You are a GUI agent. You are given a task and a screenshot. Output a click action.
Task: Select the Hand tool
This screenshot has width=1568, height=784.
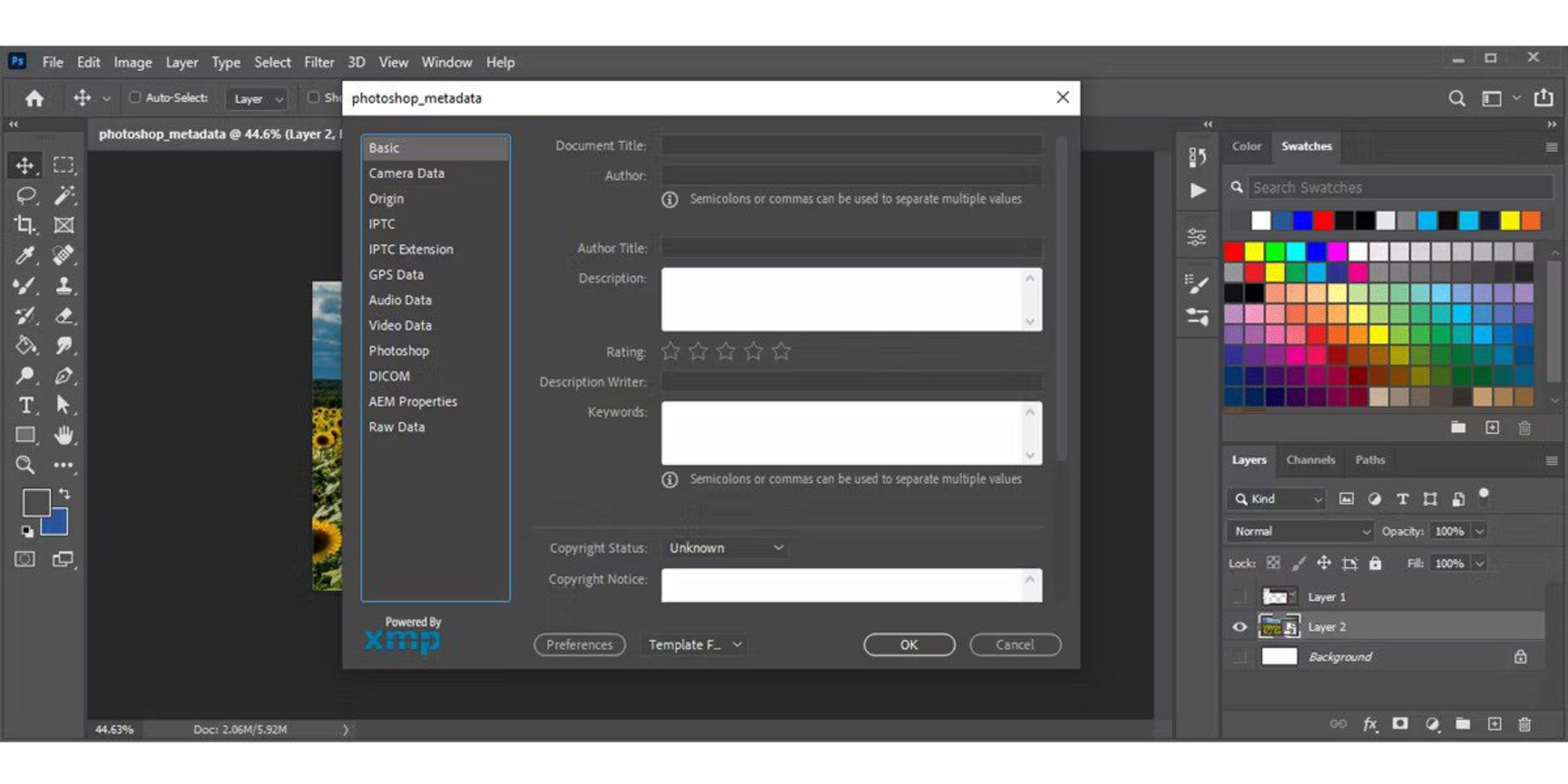click(64, 435)
